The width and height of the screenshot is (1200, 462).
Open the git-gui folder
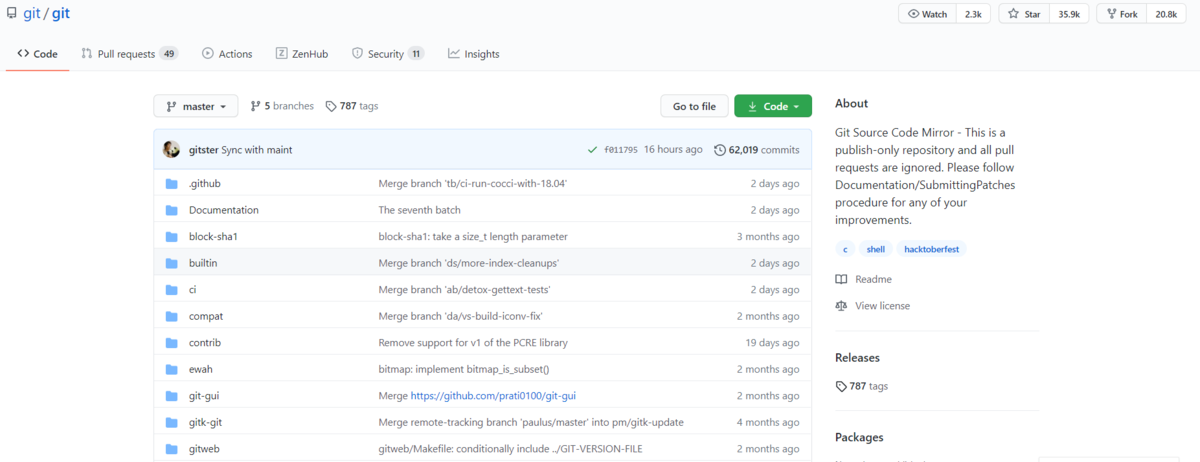(204, 396)
